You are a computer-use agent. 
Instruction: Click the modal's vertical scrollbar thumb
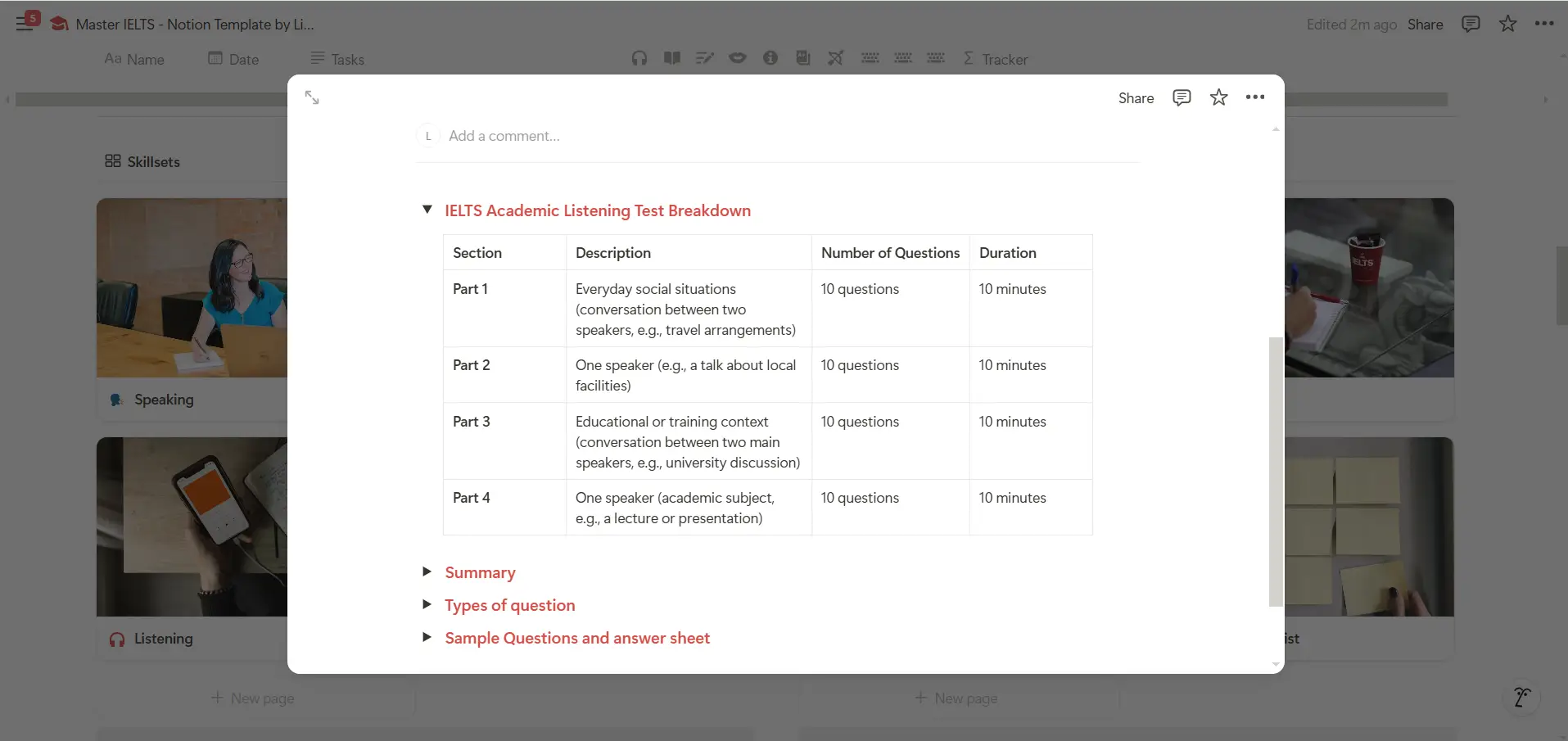(x=1275, y=471)
